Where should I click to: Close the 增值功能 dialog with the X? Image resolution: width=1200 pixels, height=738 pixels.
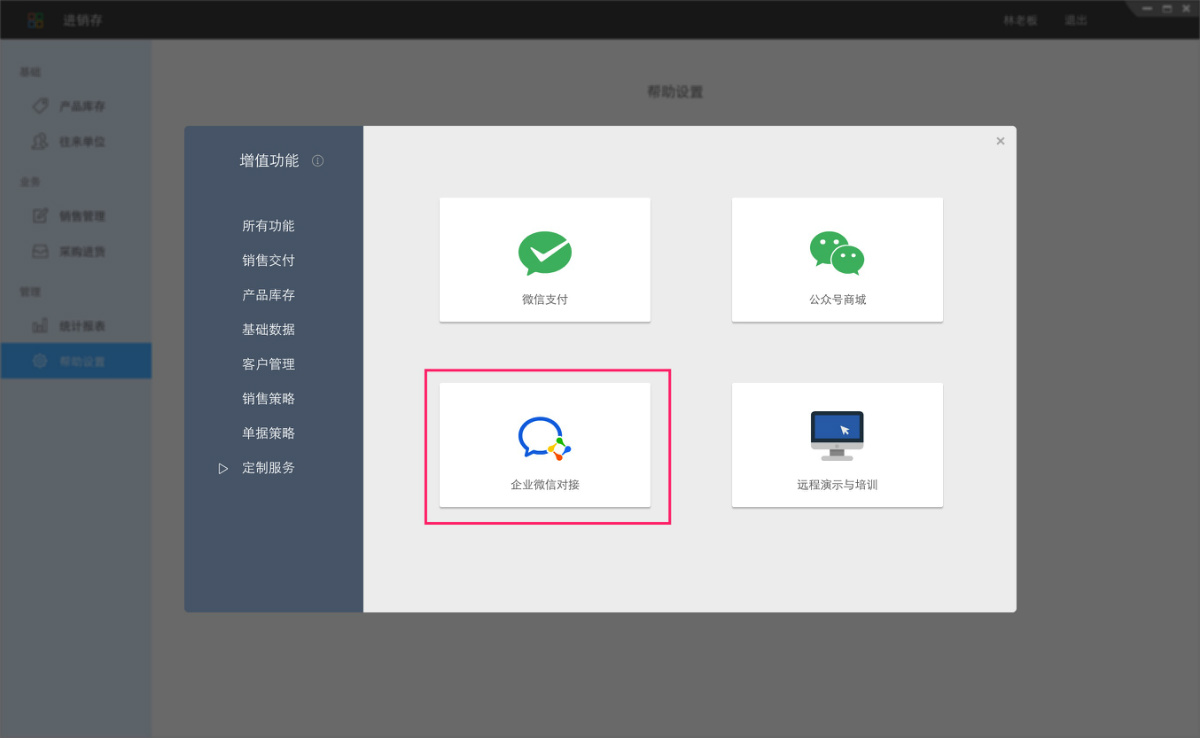click(x=1000, y=141)
